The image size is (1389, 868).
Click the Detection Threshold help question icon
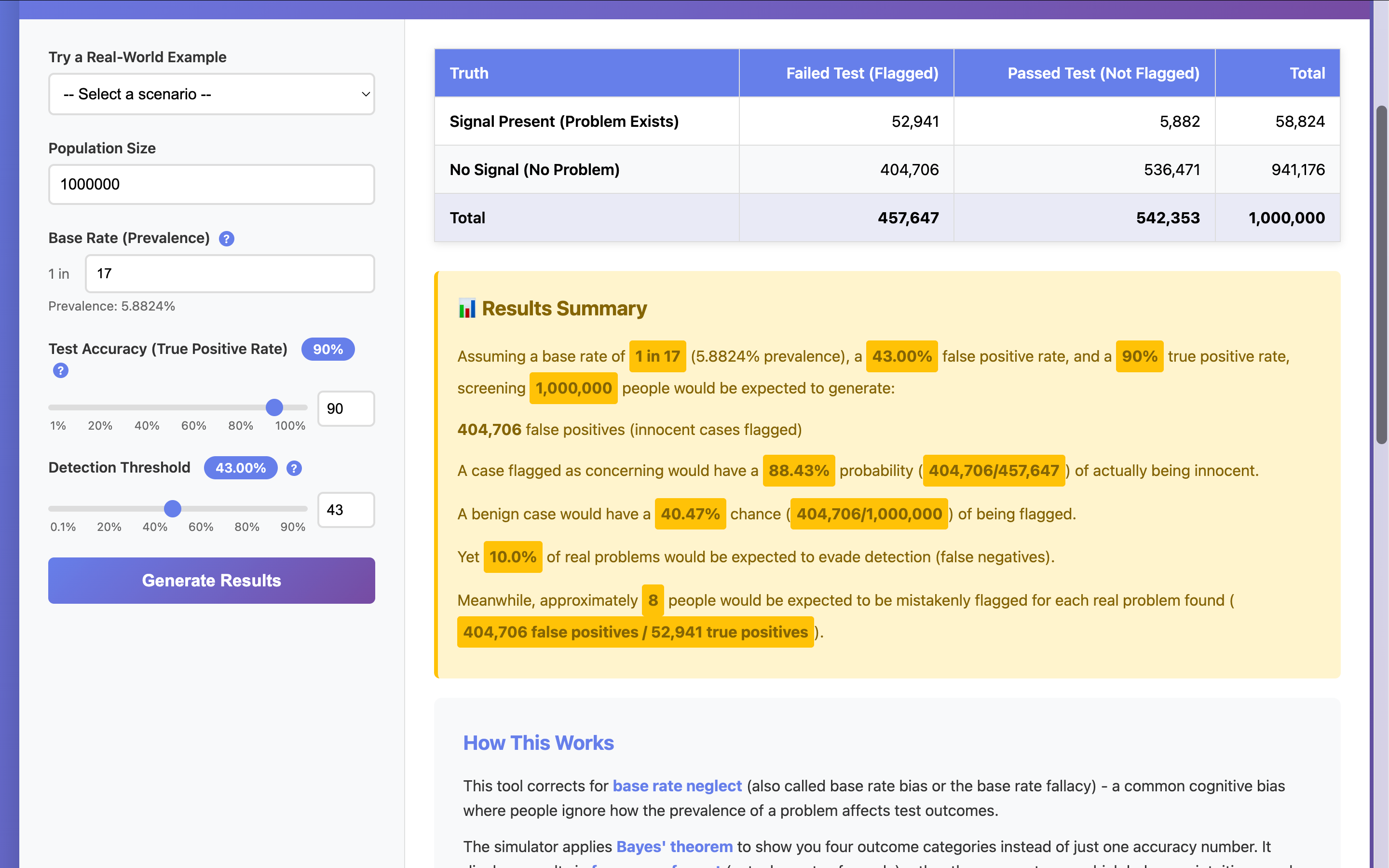pos(294,468)
